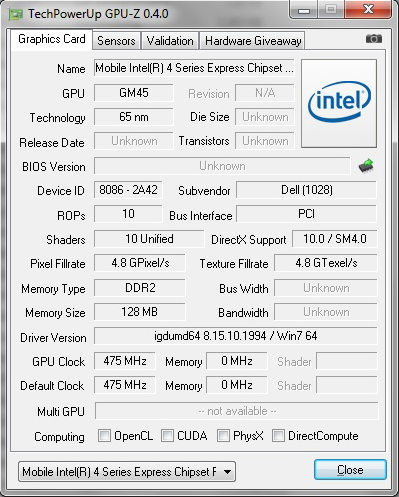Viewport: 399px width, 497px height.
Task: Select the Hardware Giveaway tab
Action: [253, 41]
